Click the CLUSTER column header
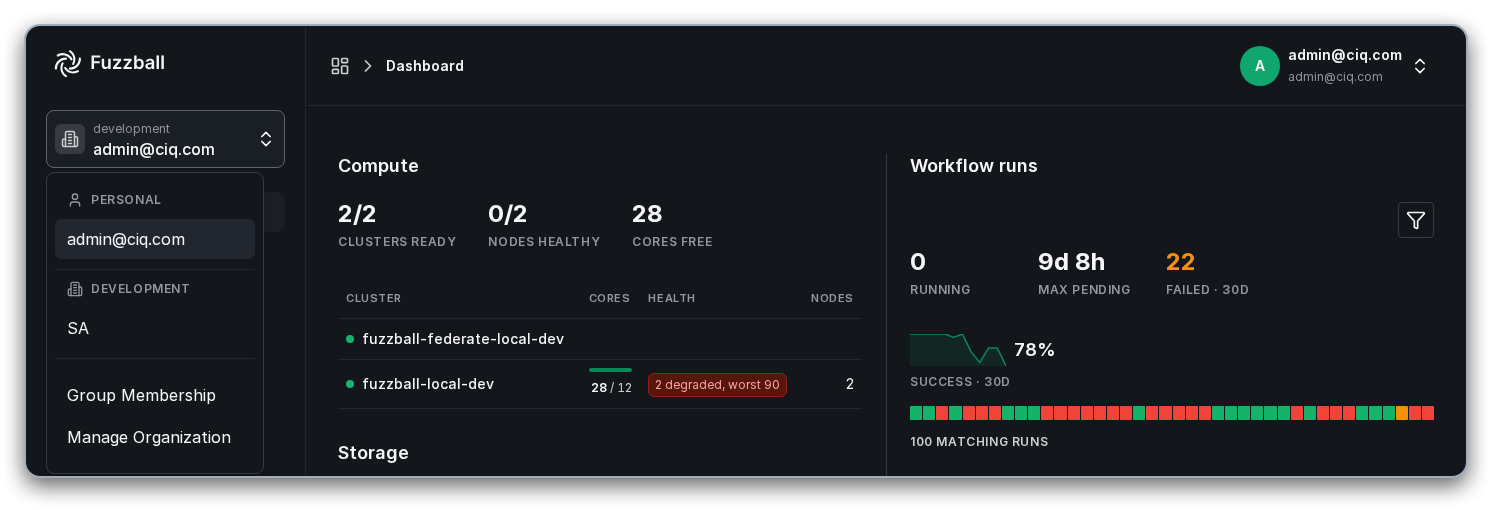The height and width of the screenshot is (510, 1492). [373, 298]
